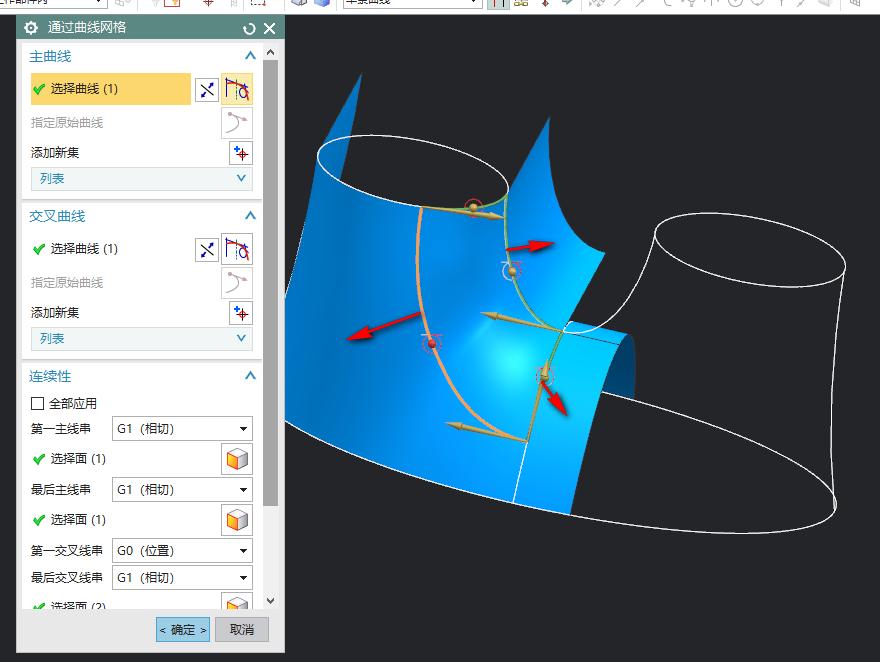
Task: Click the 取消 button
Action: pos(242,630)
